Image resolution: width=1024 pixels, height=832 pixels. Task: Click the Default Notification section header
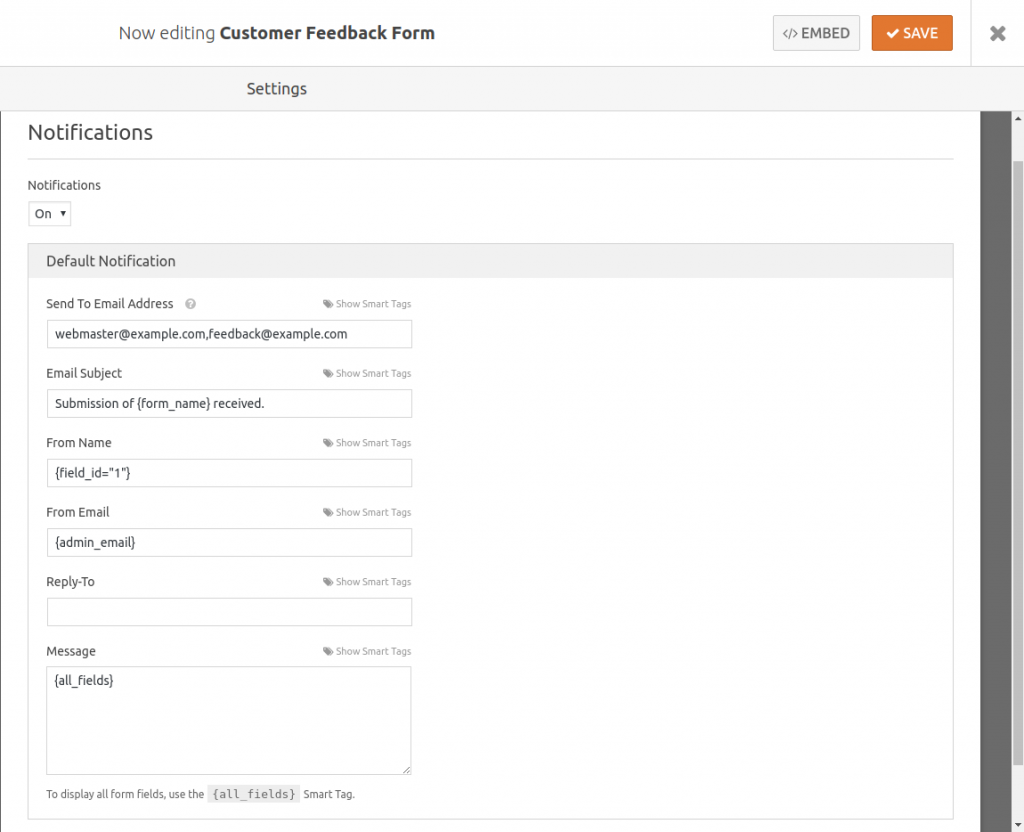click(110, 260)
